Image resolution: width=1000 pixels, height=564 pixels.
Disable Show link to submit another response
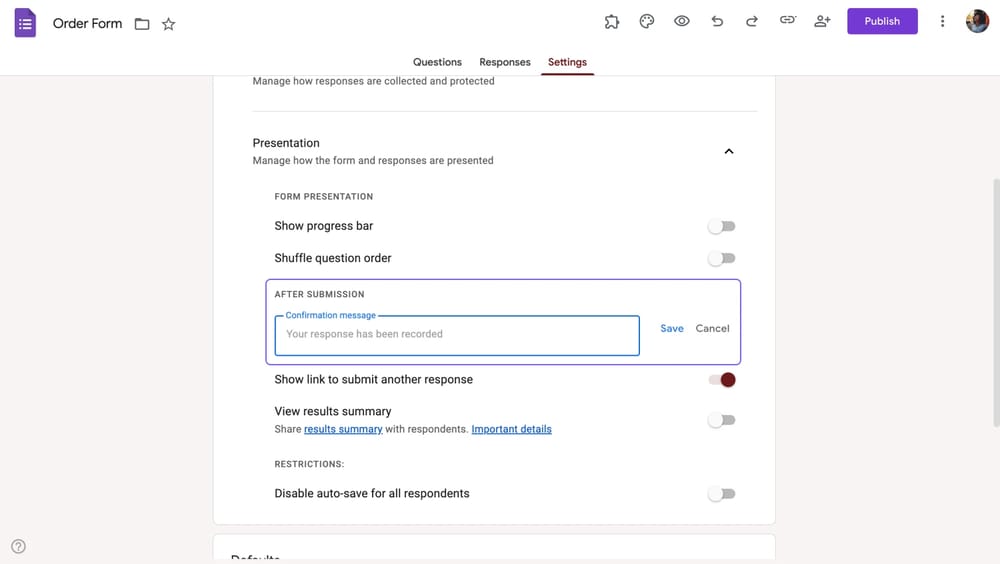pos(722,380)
